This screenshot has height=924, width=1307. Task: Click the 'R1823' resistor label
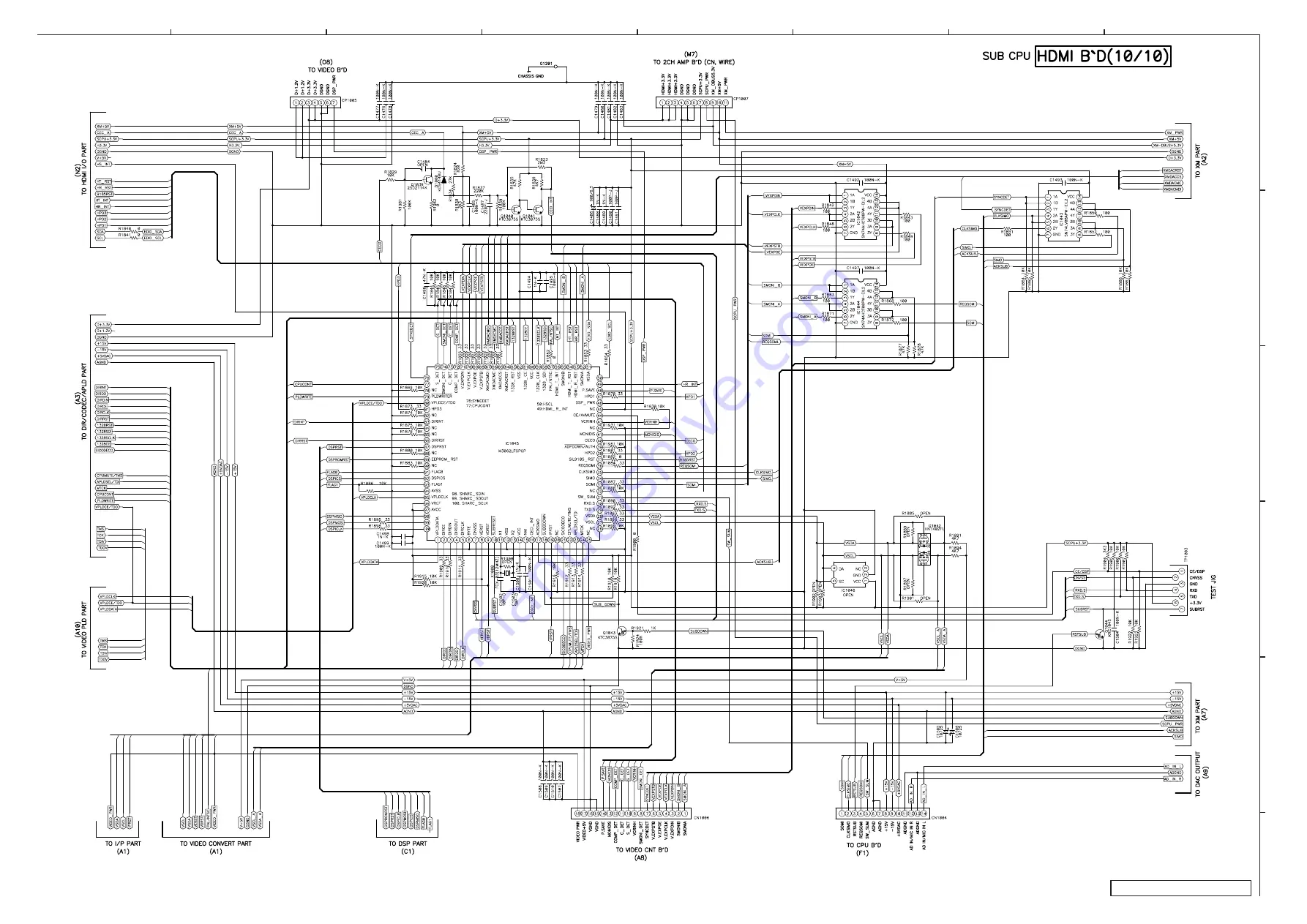click(x=542, y=159)
